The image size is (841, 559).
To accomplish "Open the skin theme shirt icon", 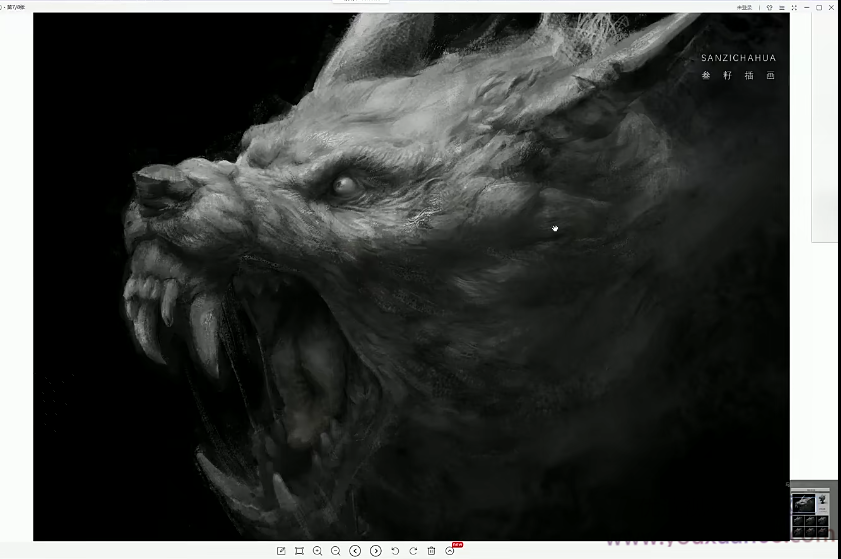I will 768,7.
